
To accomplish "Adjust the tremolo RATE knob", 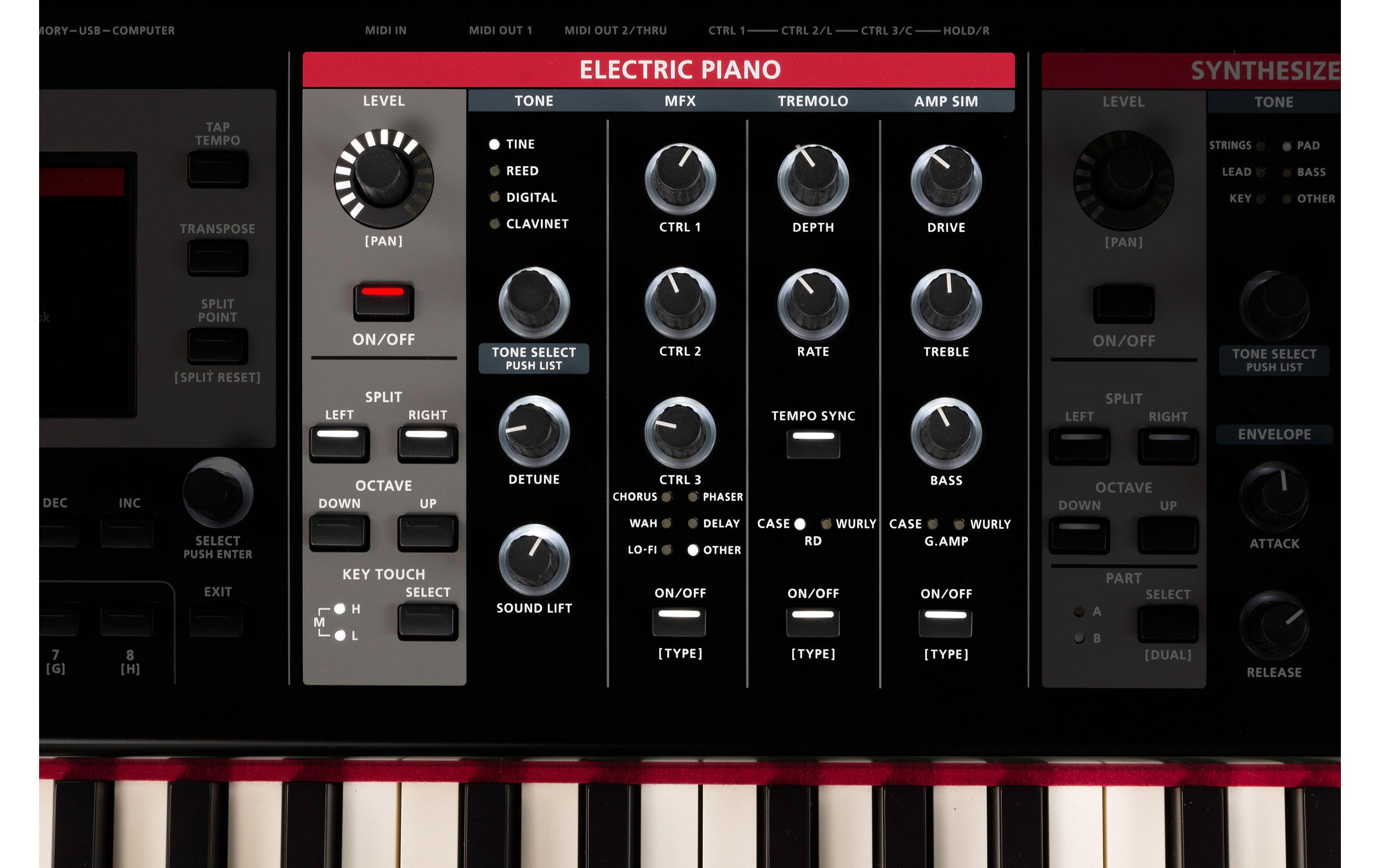I will point(813,303).
